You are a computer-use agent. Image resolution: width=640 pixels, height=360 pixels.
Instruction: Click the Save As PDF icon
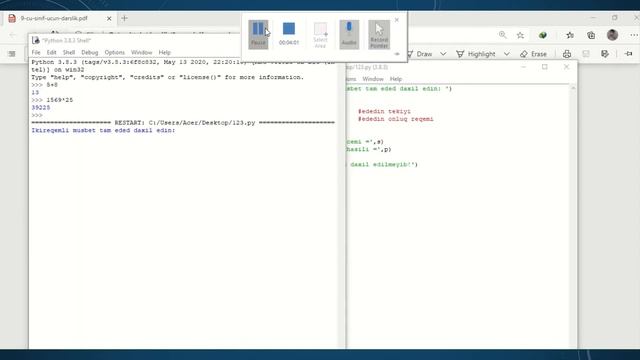[605, 54]
